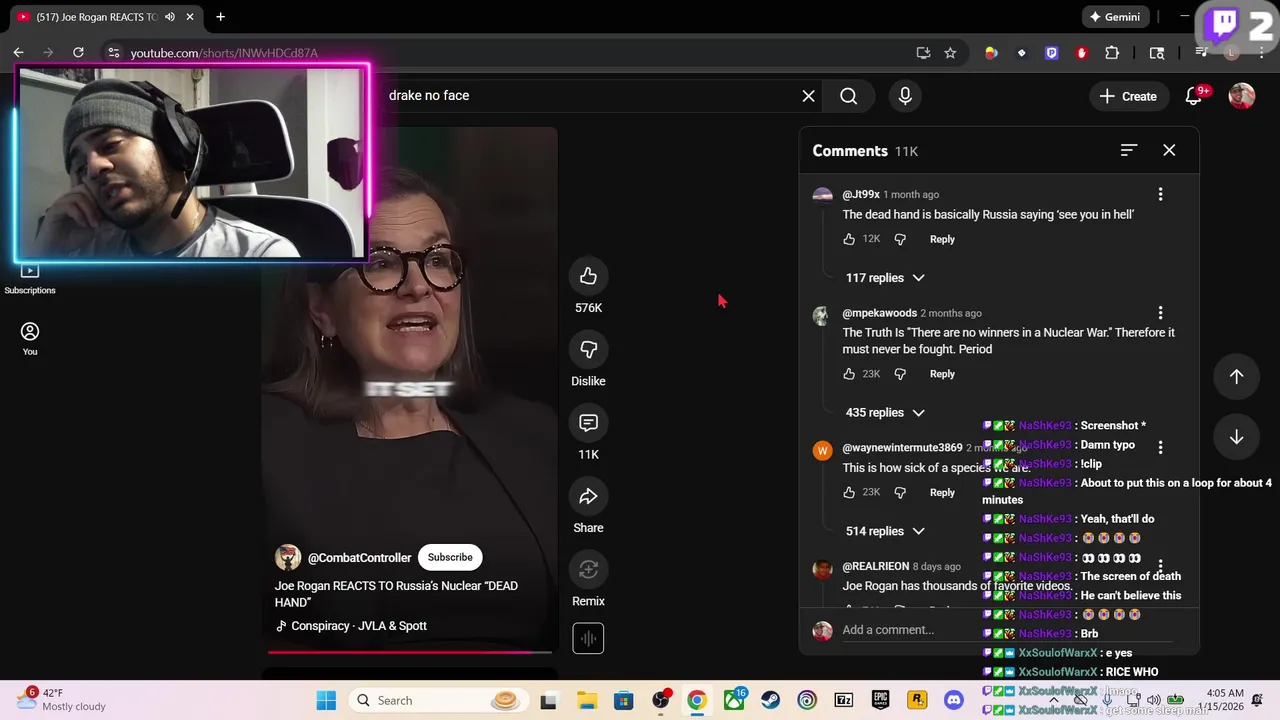
Task: Open Steam from the taskbar
Action: tap(771, 700)
